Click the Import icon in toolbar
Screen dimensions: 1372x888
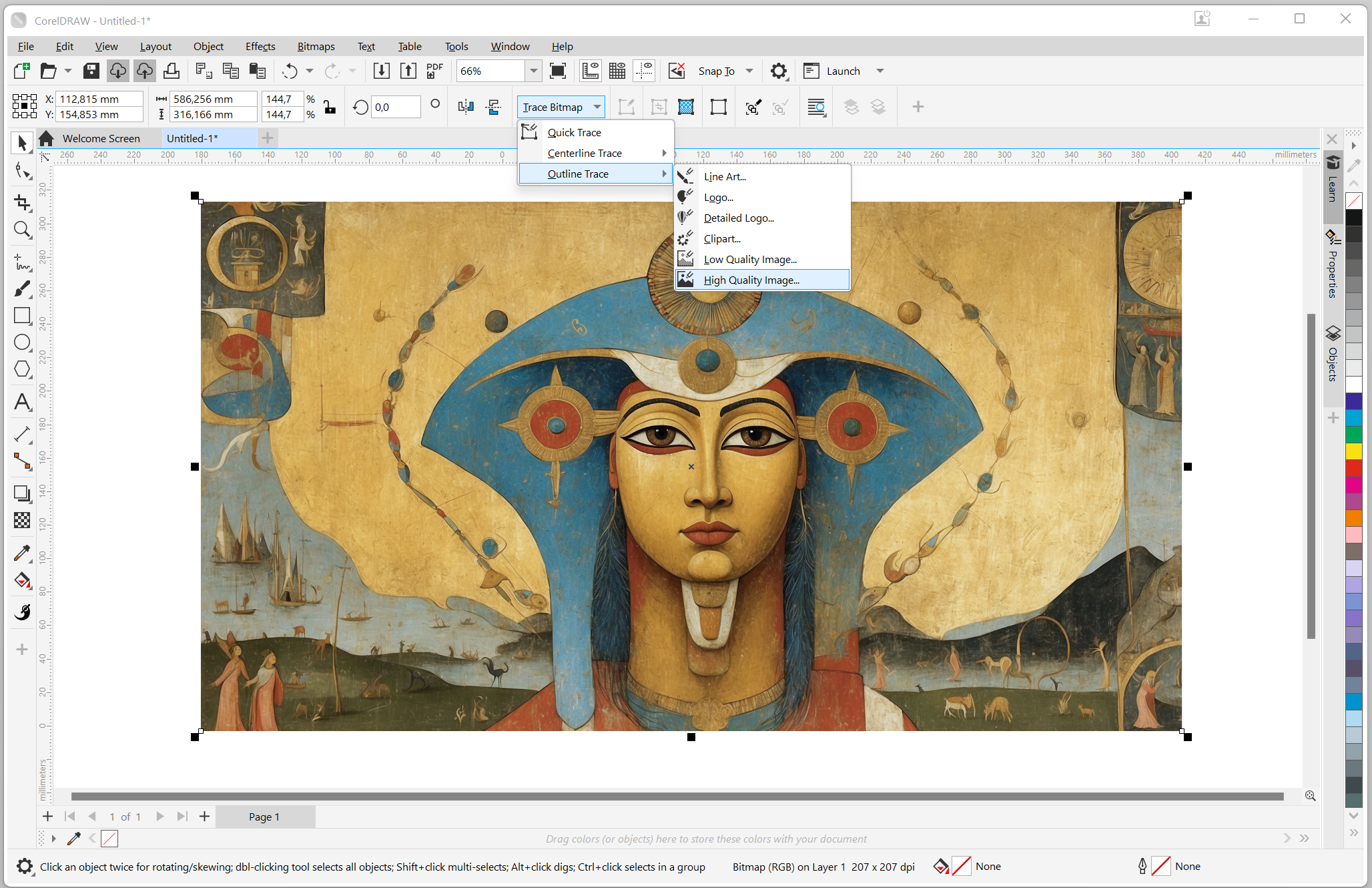click(x=381, y=71)
